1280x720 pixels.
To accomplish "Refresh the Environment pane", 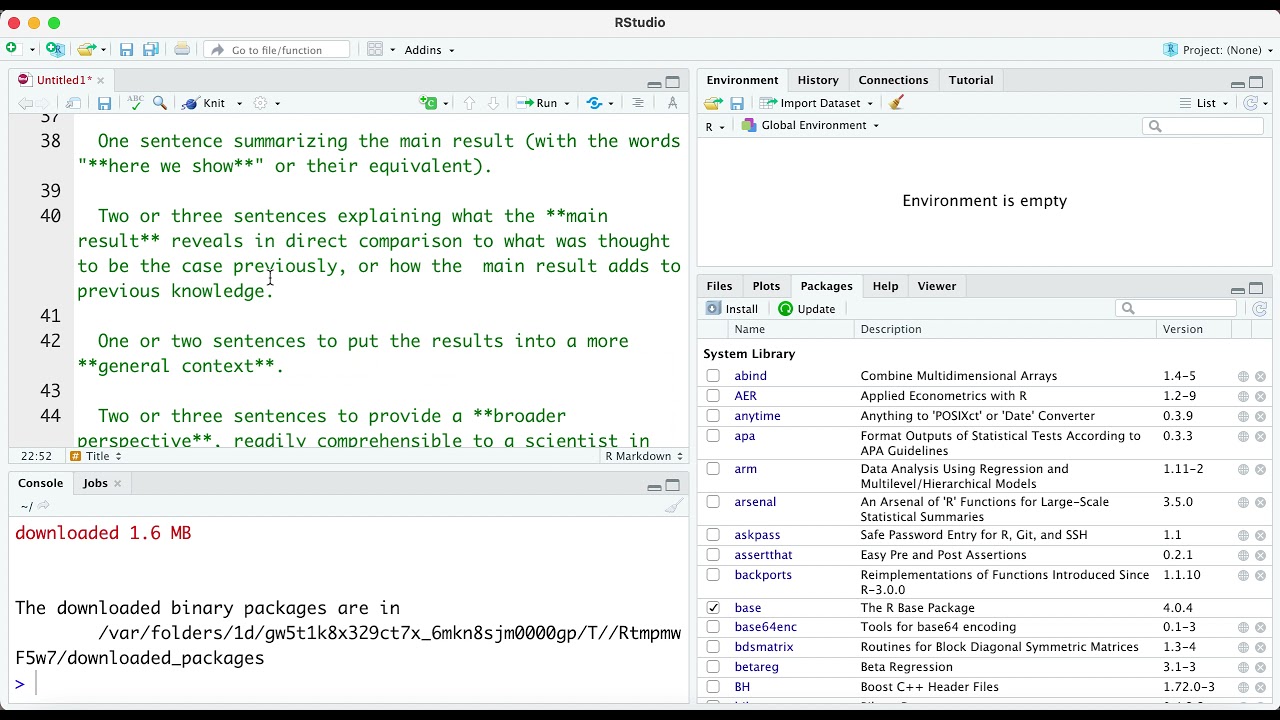I will 1251,103.
